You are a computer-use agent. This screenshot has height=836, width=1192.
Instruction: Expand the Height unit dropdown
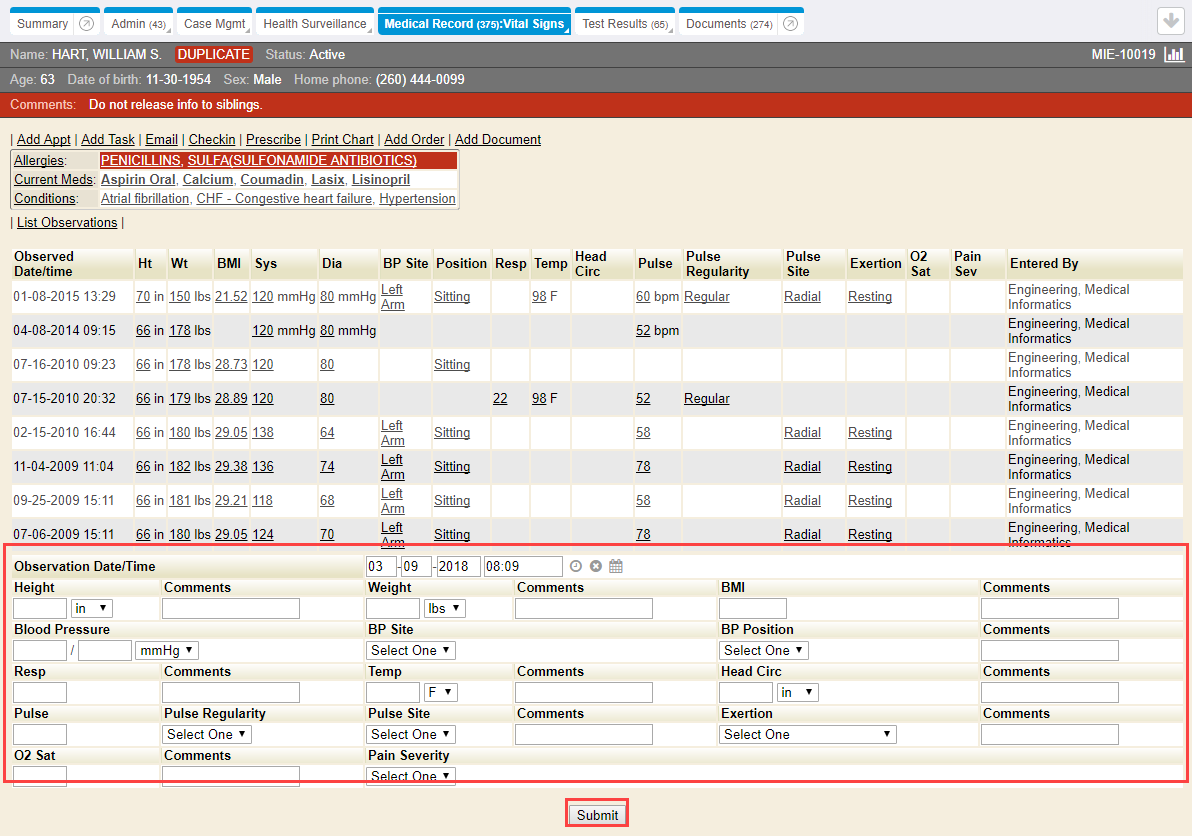(x=91, y=608)
